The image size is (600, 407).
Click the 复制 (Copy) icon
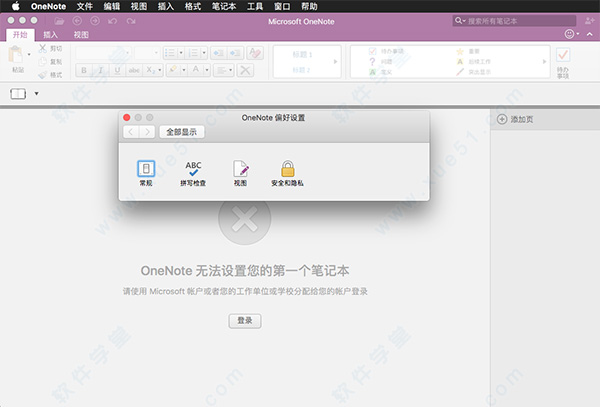pos(42,62)
